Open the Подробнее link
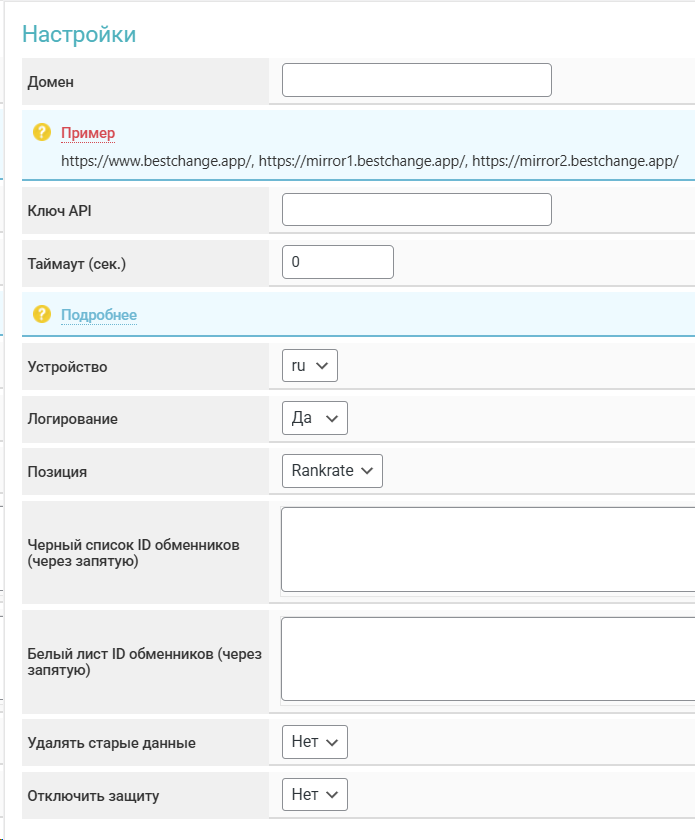Viewport: 695px width, 840px height. point(99,315)
